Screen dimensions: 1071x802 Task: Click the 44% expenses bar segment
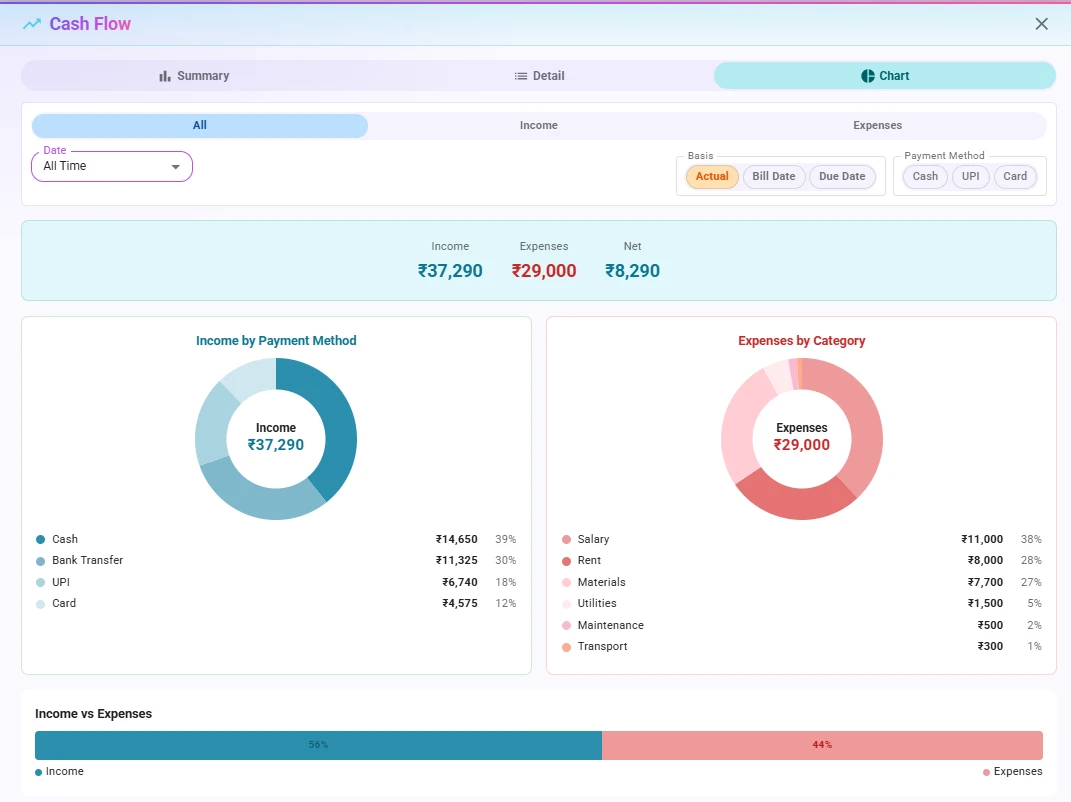[822, 745]
